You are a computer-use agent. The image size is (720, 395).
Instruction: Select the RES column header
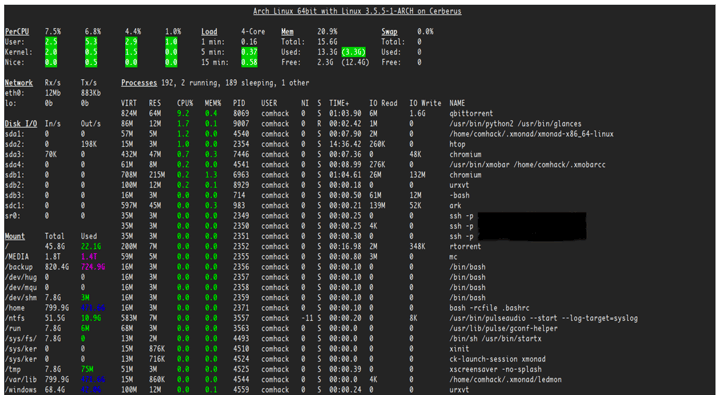tap(155, 103)
